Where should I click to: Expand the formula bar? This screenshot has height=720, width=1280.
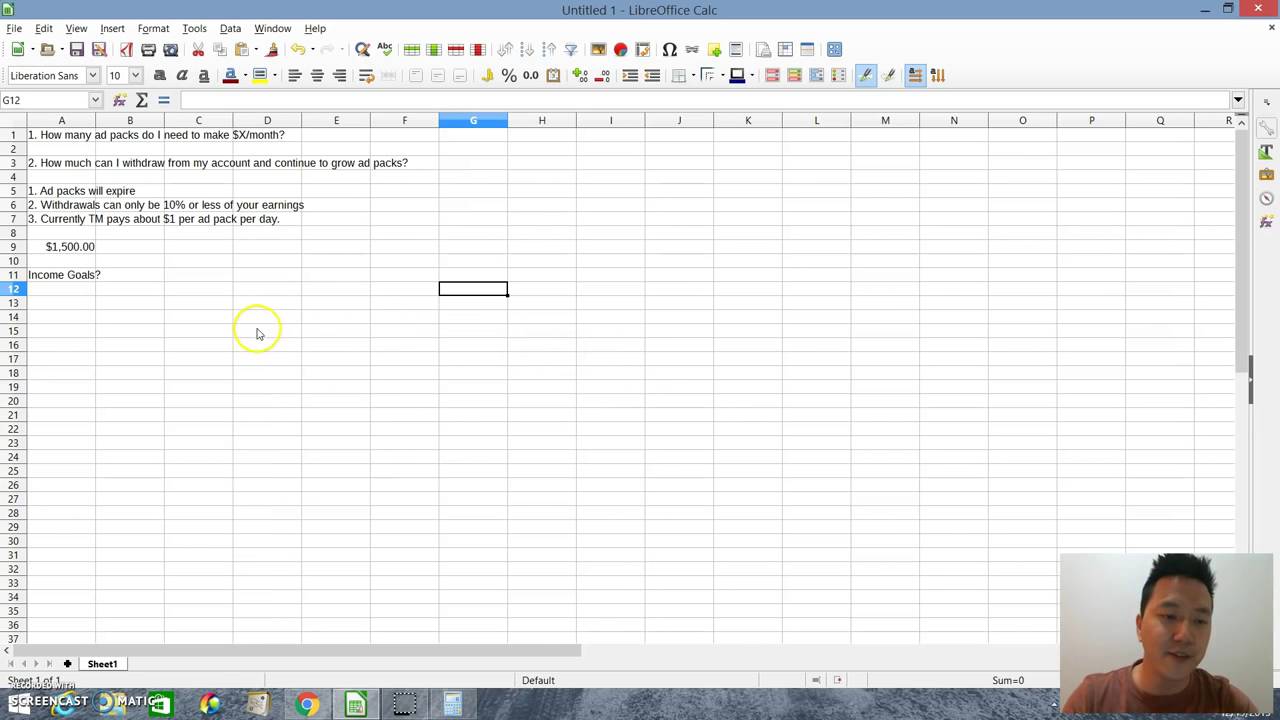click(x=1238, y=100)
